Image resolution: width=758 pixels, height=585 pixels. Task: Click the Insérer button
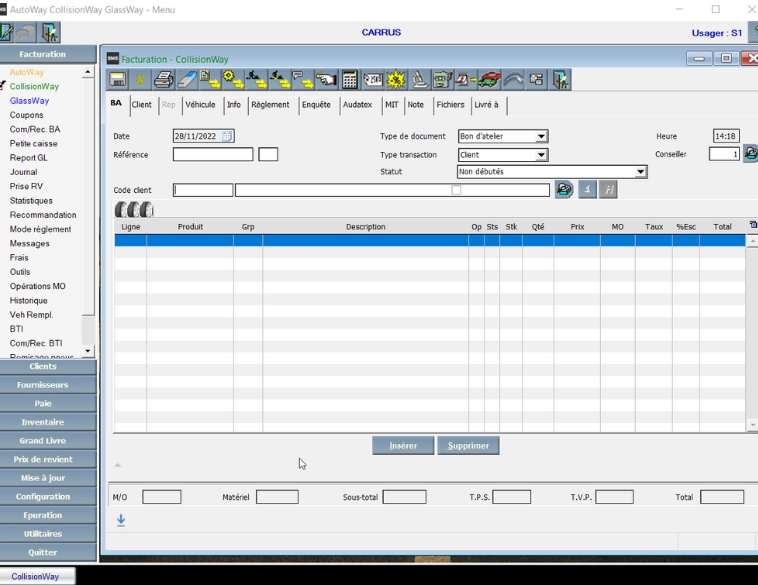click(403, 445)
